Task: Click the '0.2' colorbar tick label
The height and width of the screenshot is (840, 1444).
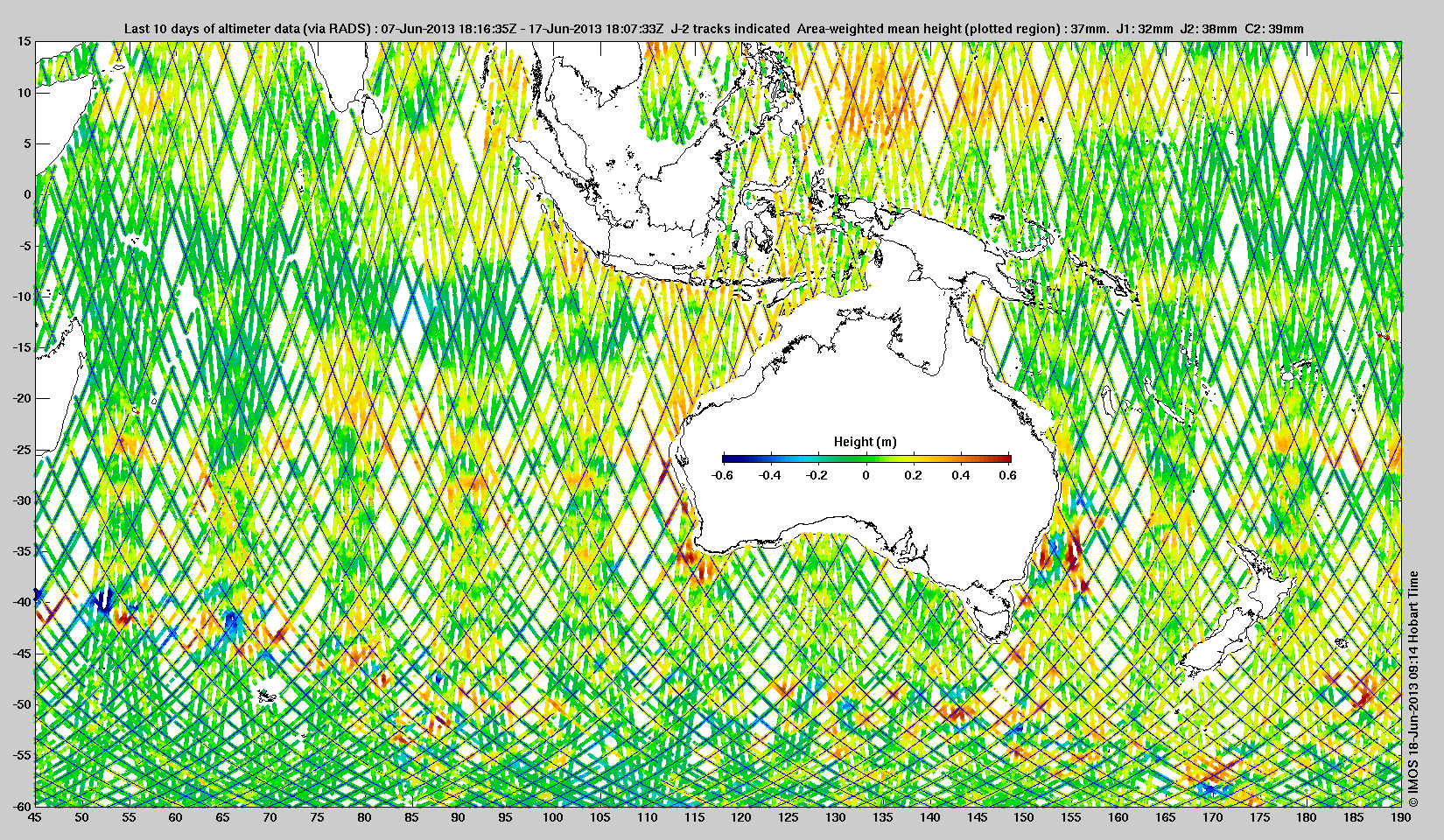Action: point(913,475)
